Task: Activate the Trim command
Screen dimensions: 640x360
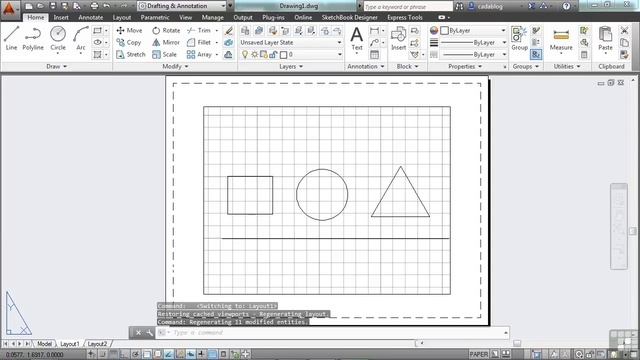Action: click(x=199, y=31)
